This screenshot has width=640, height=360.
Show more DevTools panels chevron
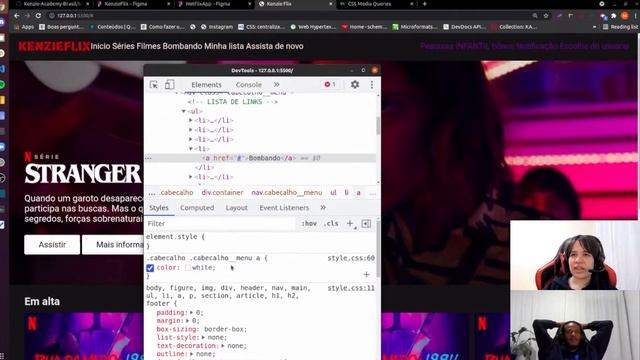[x=276, y=84]
